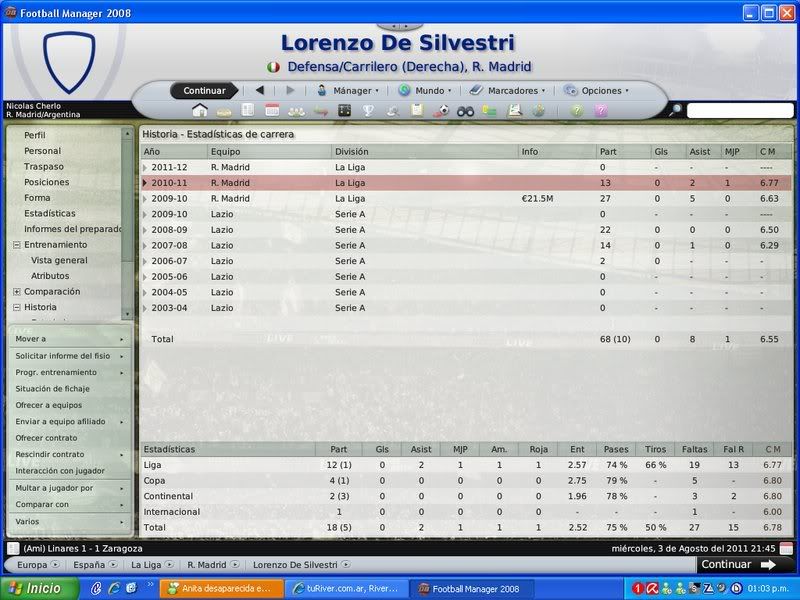800x600 pixels.
Task: Open the tactics board icon
Action: tap(345, 110)
